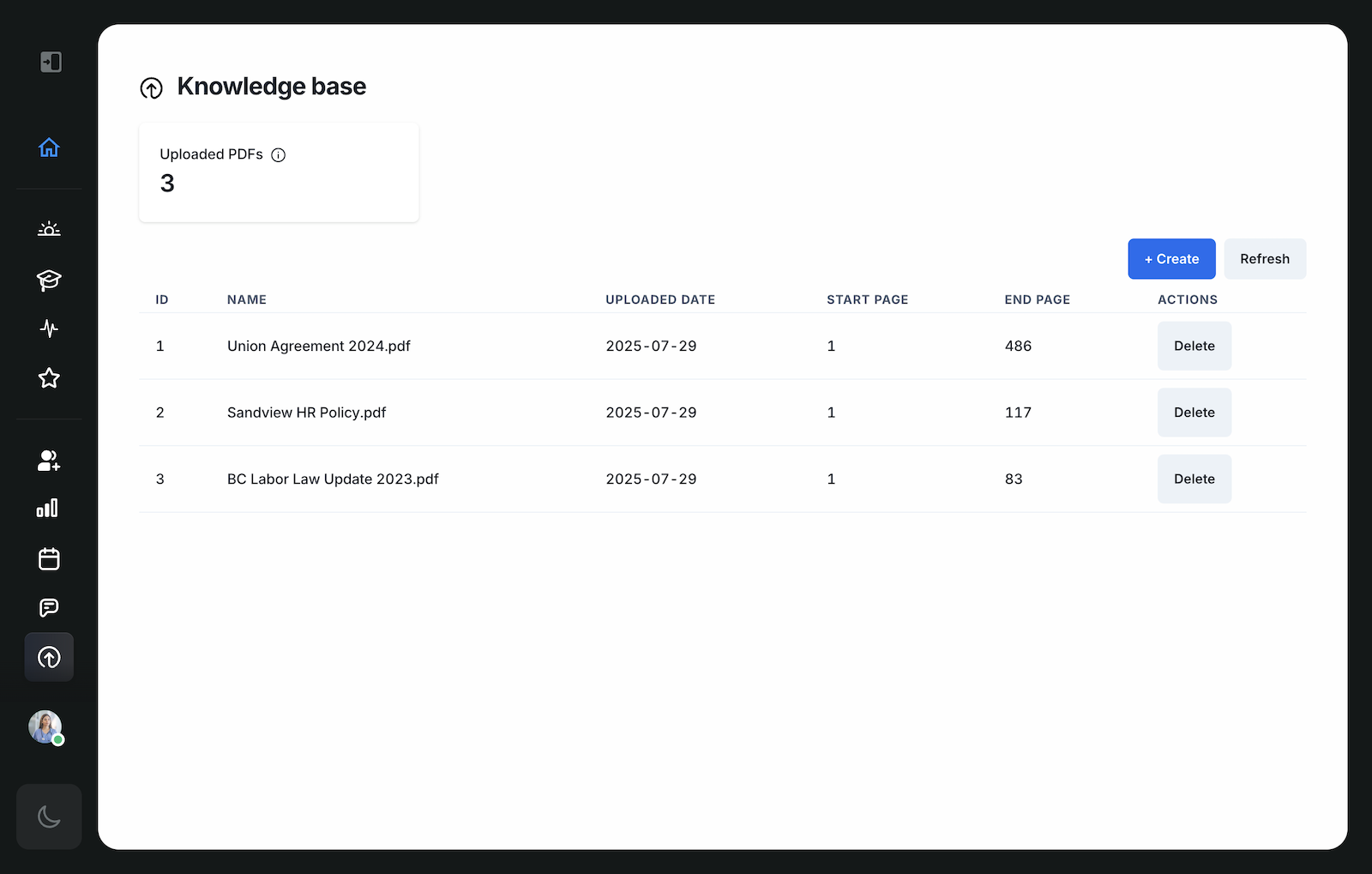
Task: Collapse the sidebar with the exit icon
Action: point(51,62)
